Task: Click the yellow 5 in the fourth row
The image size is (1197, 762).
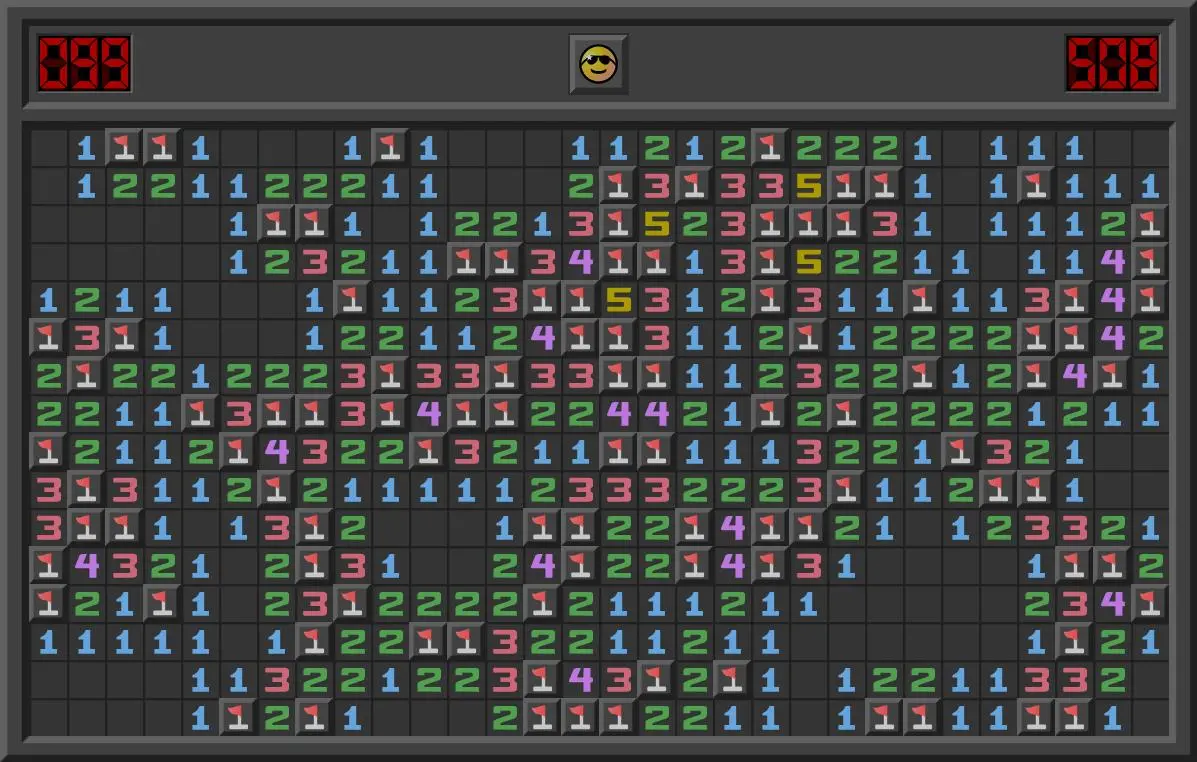Action: [x=808, y=262]
